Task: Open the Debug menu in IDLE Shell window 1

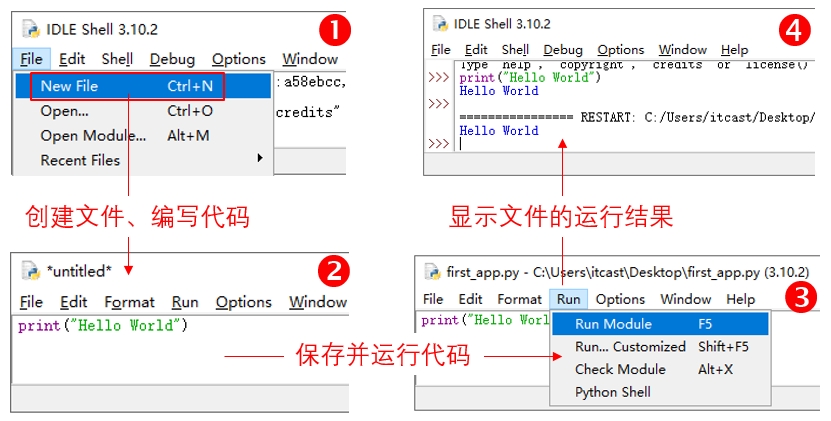Action: coord(172,59)
